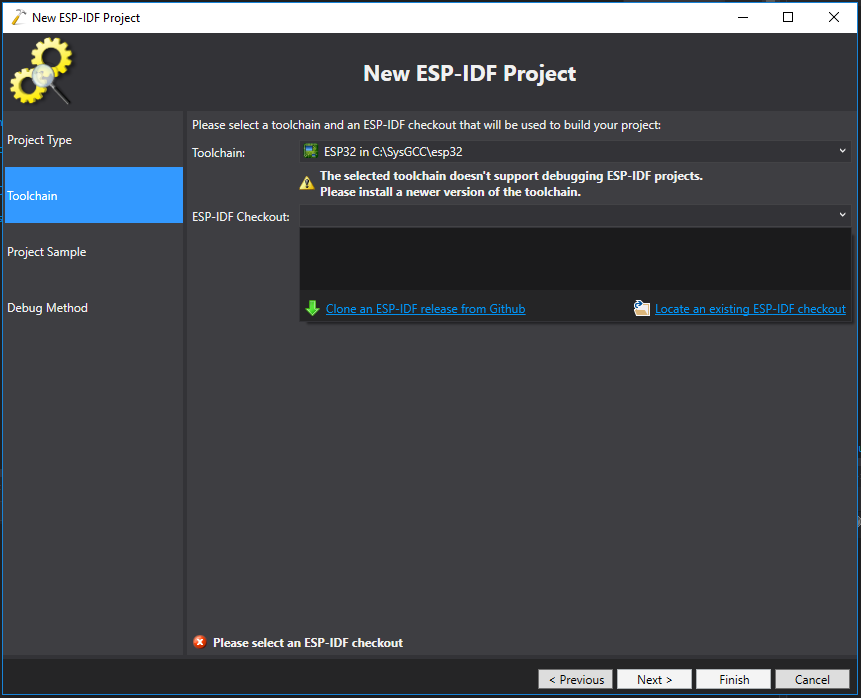Go to the Project Type step
The width and height of the screenshot is (861, 698).
tap(93, 139)
